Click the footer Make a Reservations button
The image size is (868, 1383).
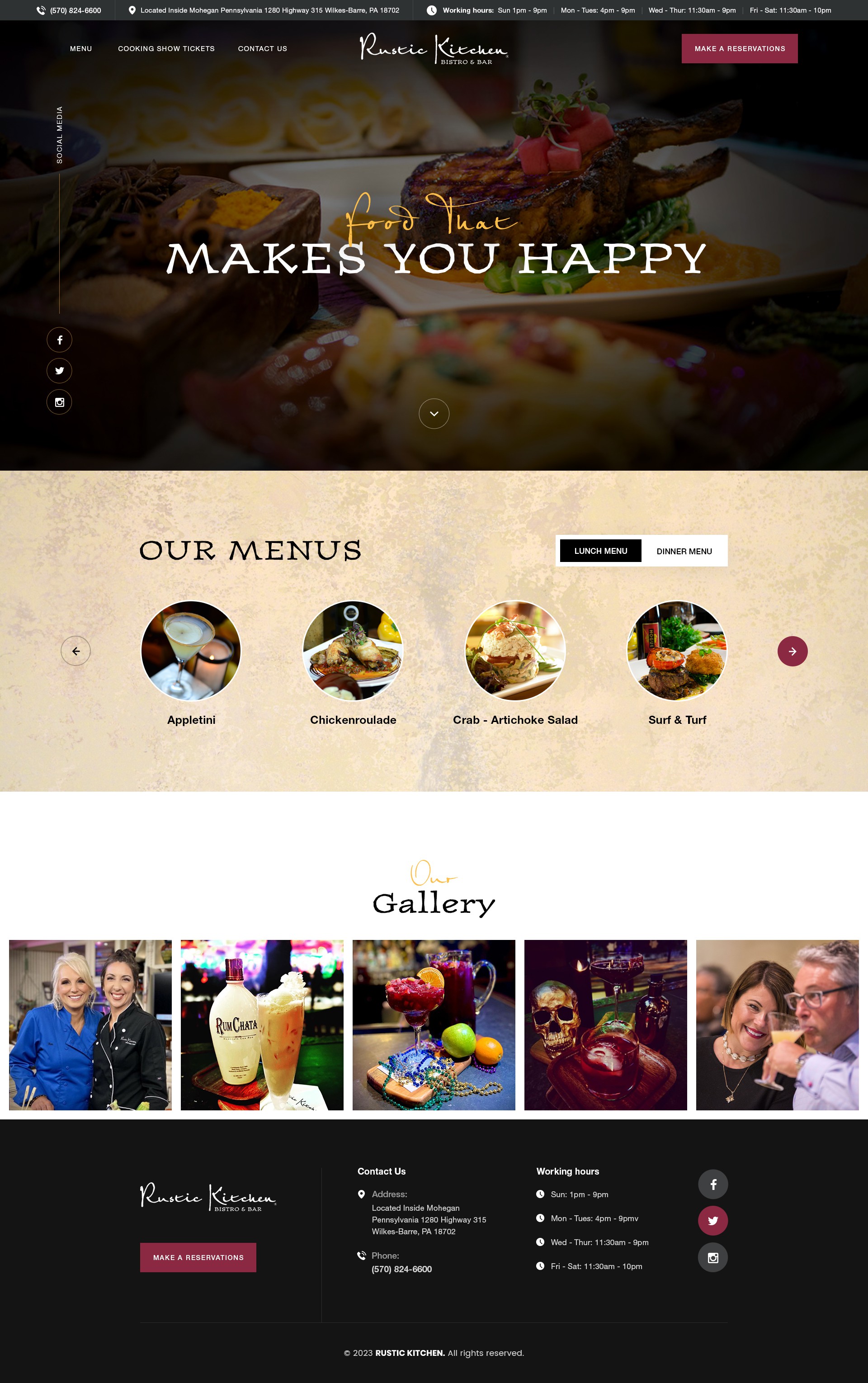coord(198,1257)
